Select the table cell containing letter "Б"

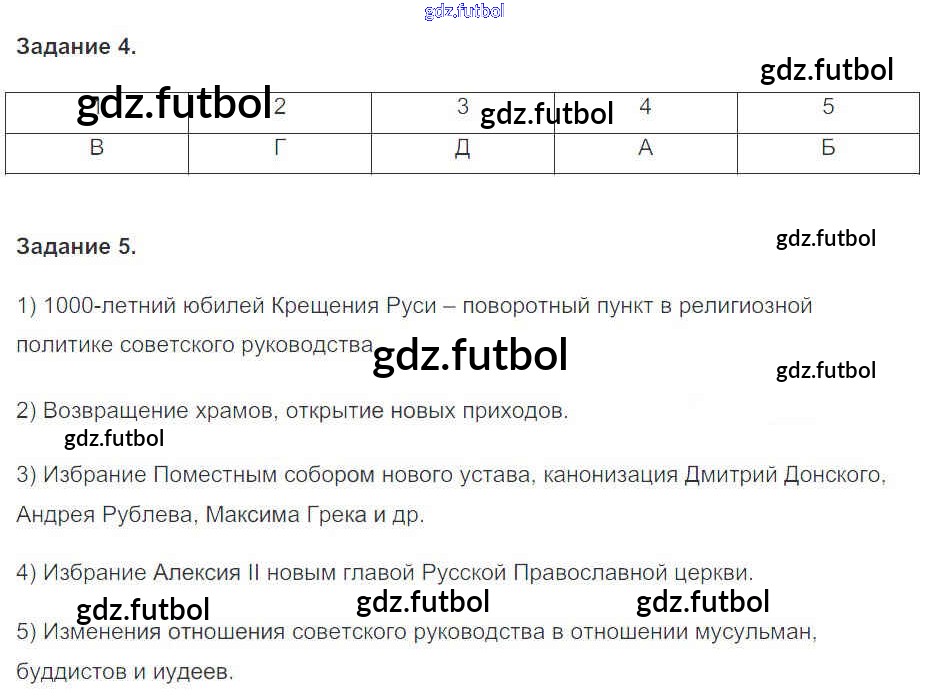click(828, 150)
